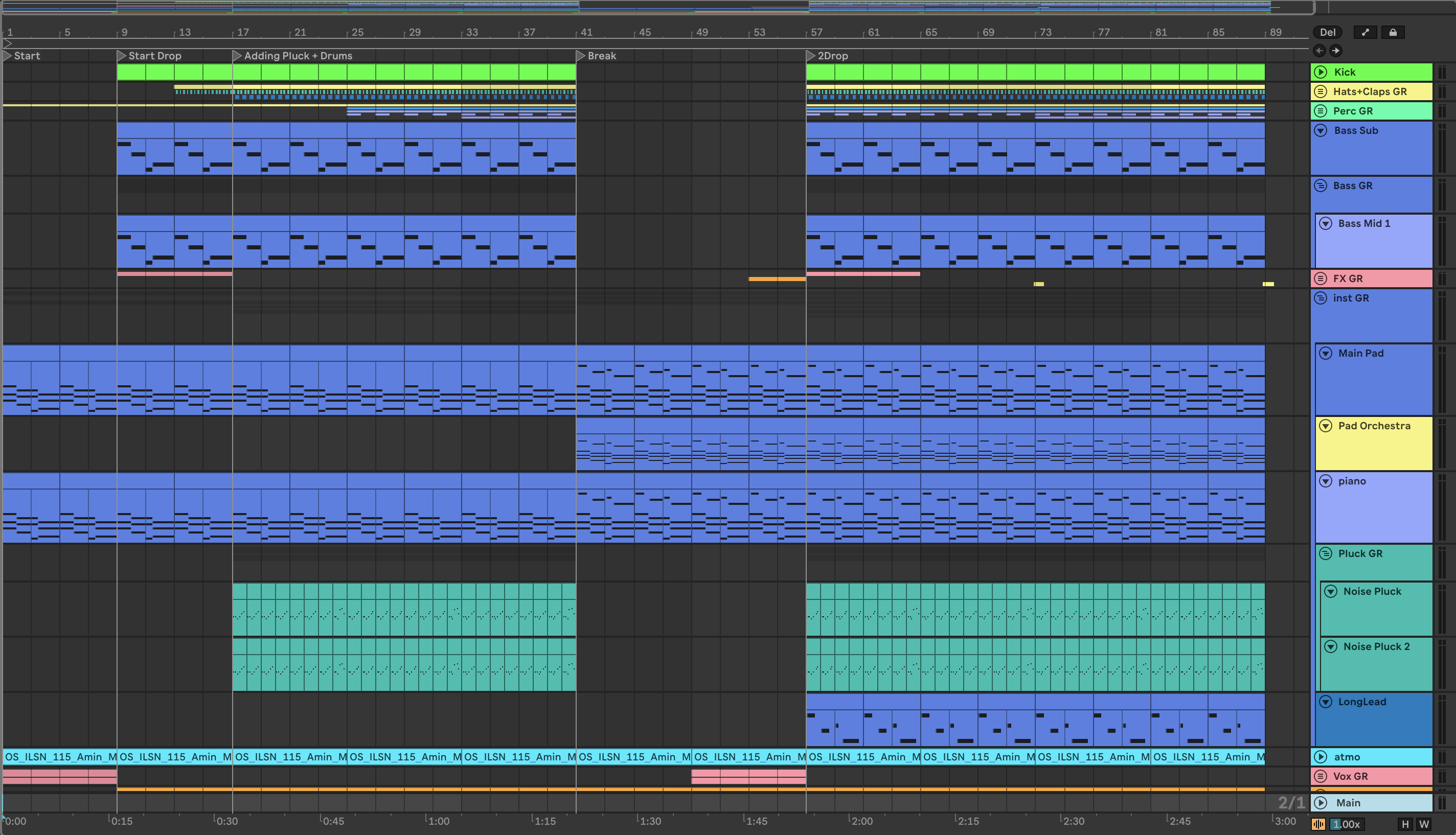Click the Hats+Claps GR group fold icon
The image size is (1456, 835).
(x=1321, y=91)
